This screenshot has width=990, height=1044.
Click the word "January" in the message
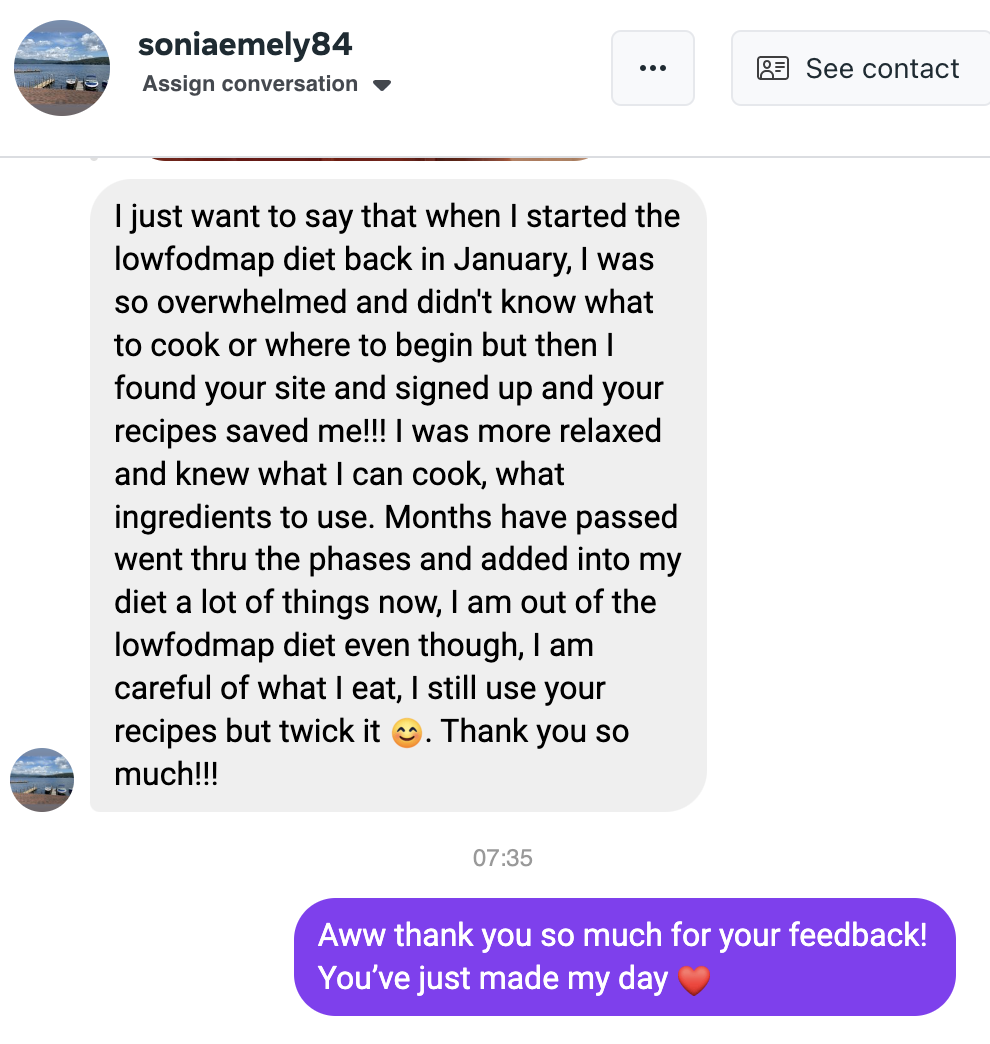coord(510,259)
